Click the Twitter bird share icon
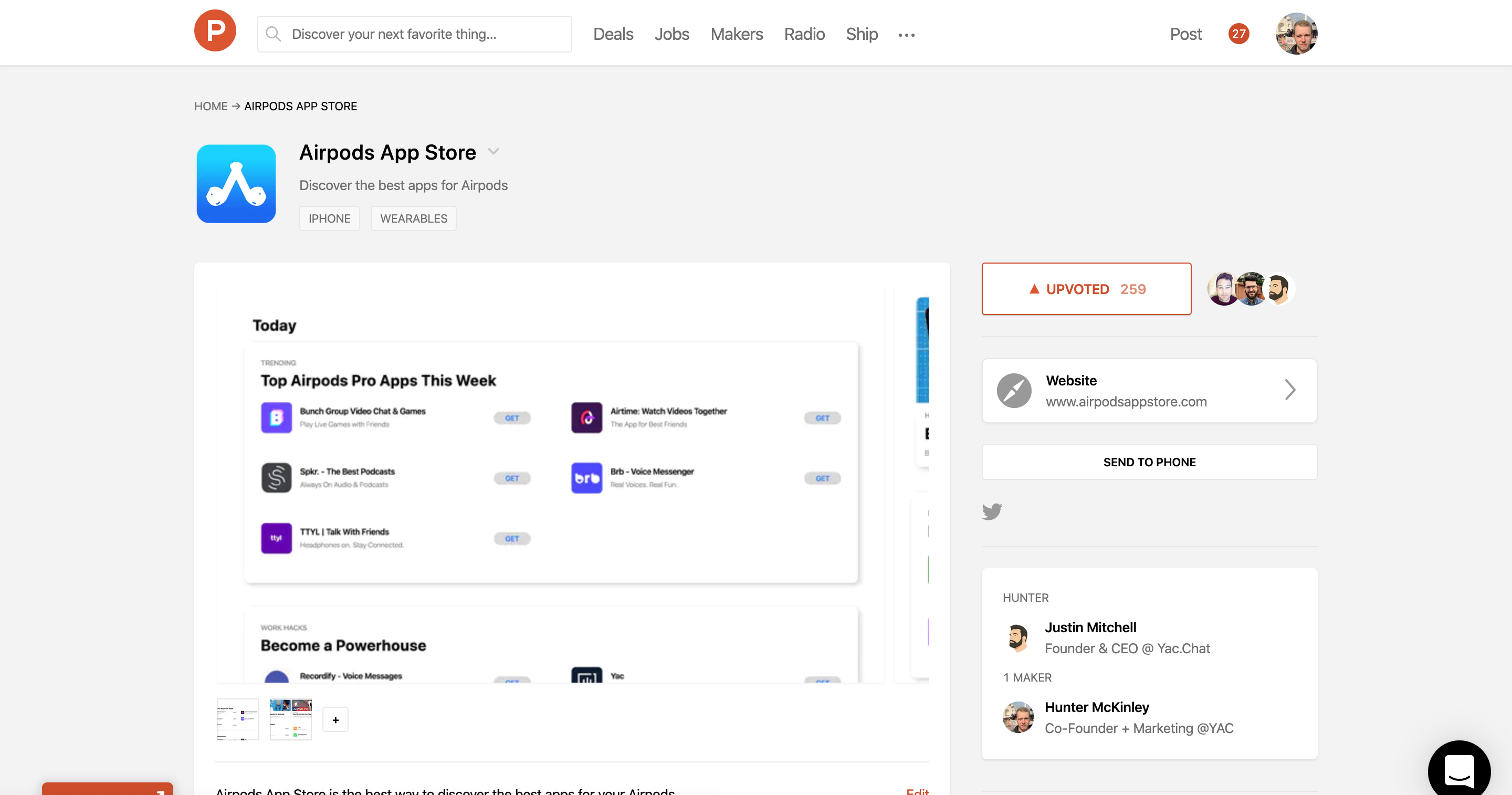Viewport: 1512px width, 795px height. pyautogui.click(x=992, y=511)
